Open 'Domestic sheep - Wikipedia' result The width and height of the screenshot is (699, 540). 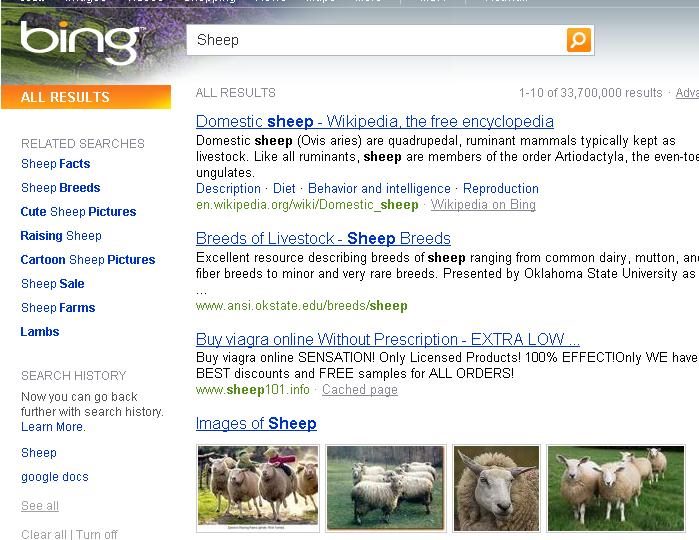coord(374,121)
